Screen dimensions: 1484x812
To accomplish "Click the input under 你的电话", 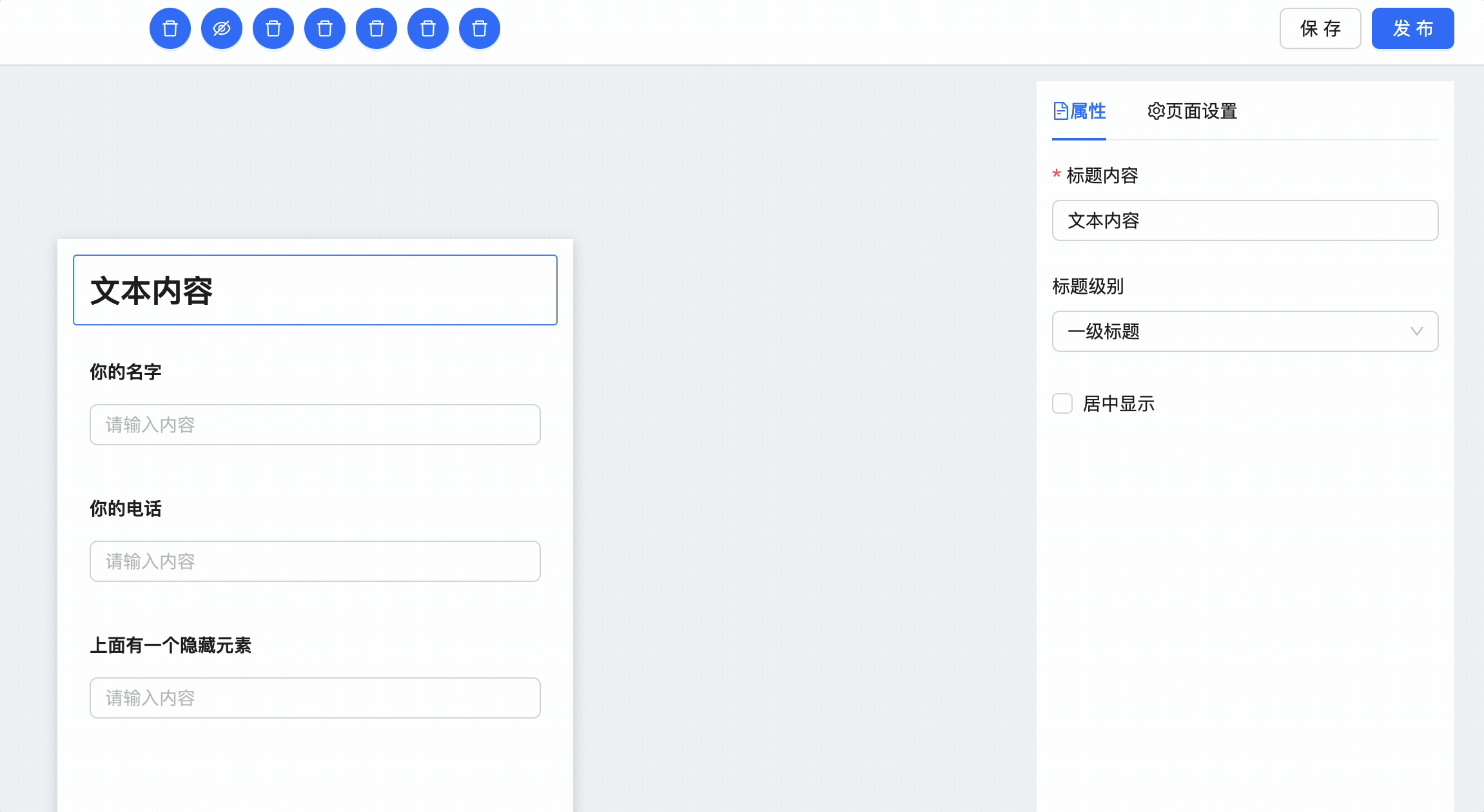I will pos(315,561).
